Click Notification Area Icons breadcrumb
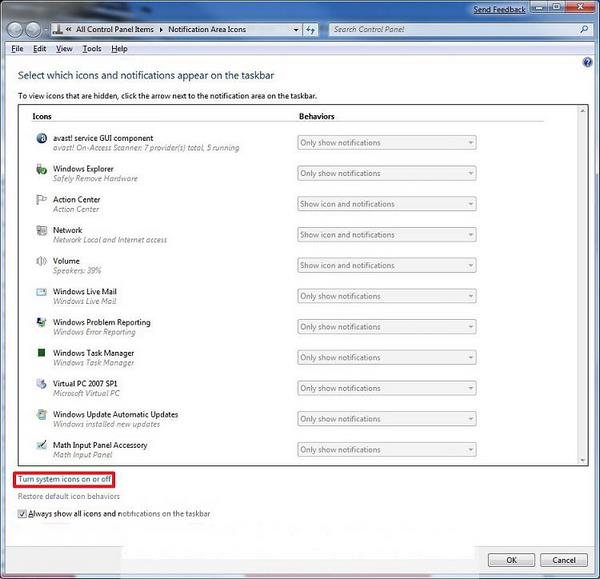This screenshot has height=579, width=600. tap(207, 29)
